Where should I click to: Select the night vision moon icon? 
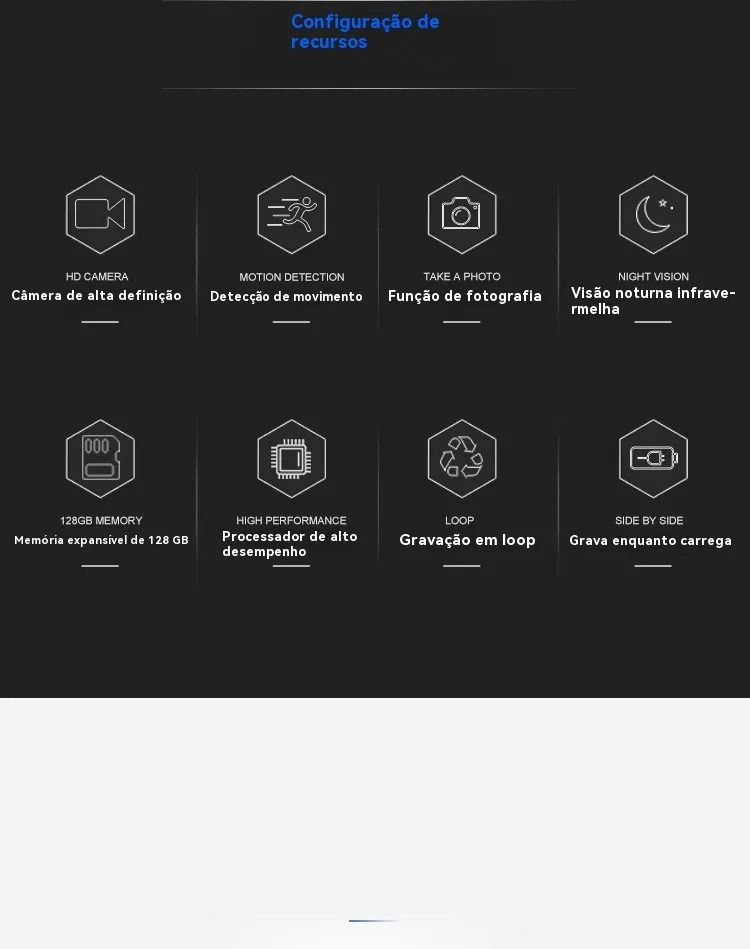pos(653,214)
